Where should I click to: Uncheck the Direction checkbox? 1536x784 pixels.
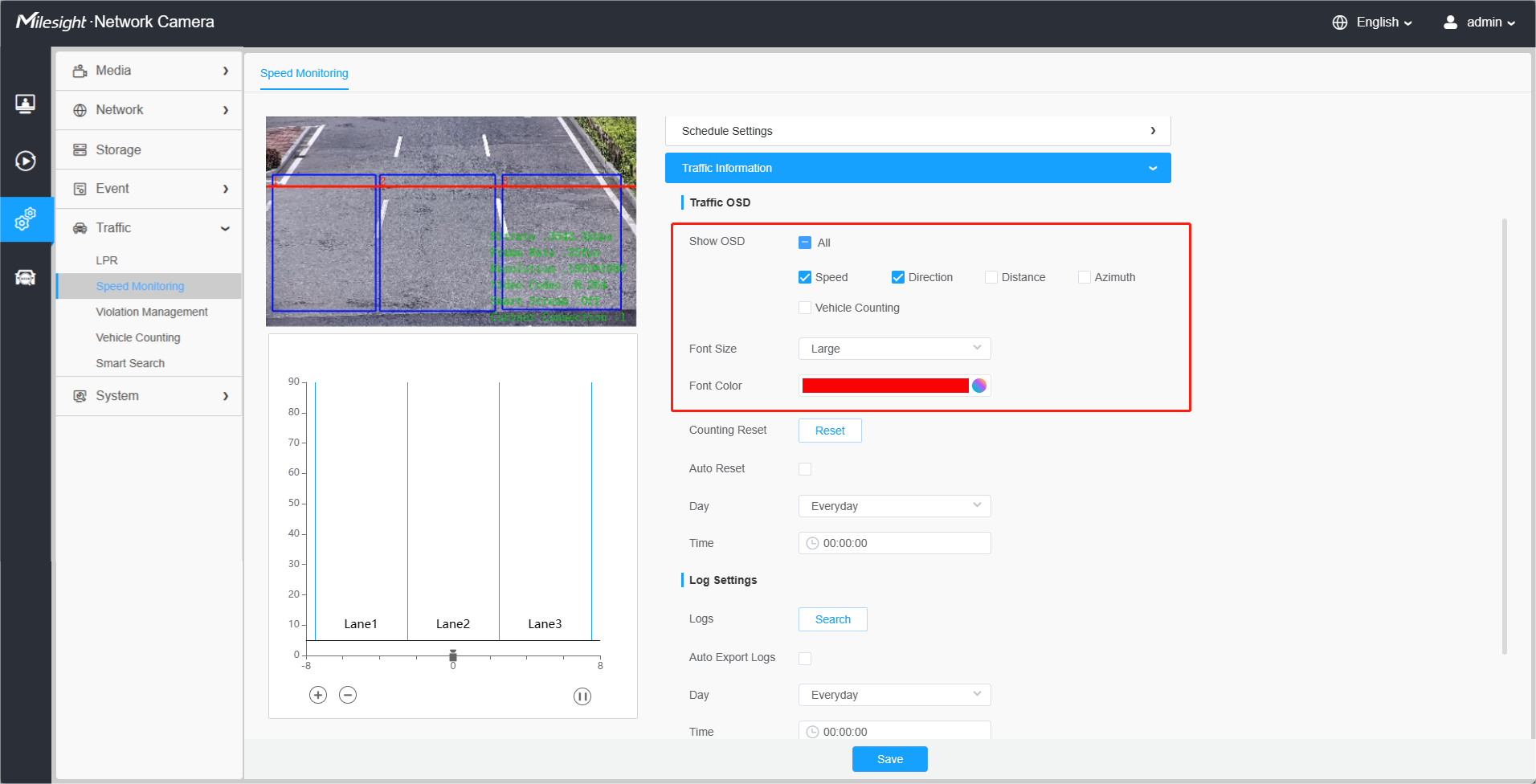898,277
